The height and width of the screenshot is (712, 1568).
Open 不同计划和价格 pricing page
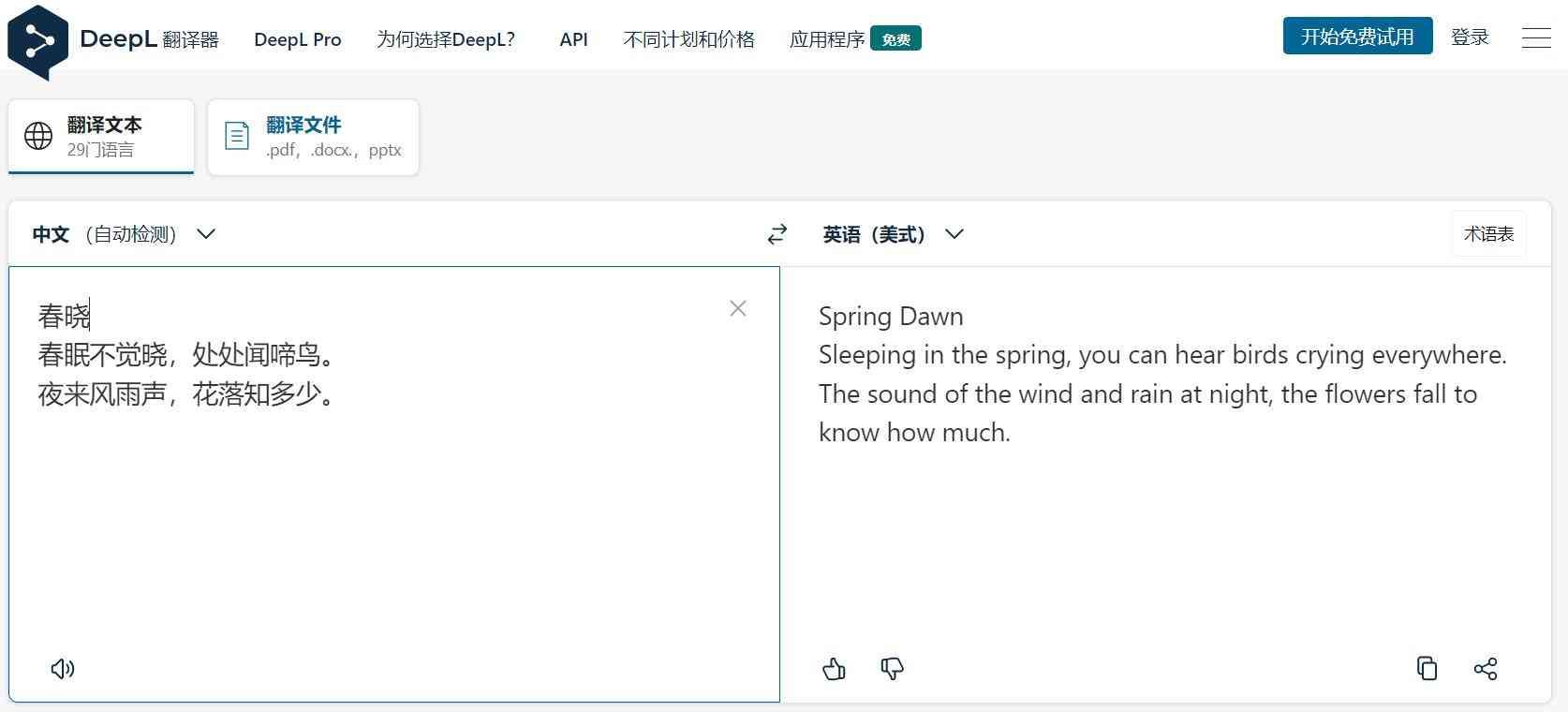coord(688,39)
